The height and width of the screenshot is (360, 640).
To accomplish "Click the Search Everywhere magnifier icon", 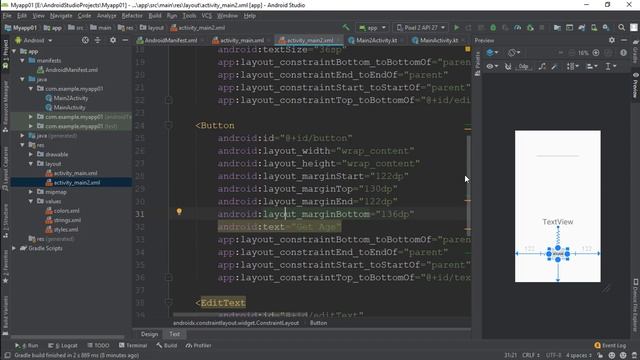I will [621, 28].
